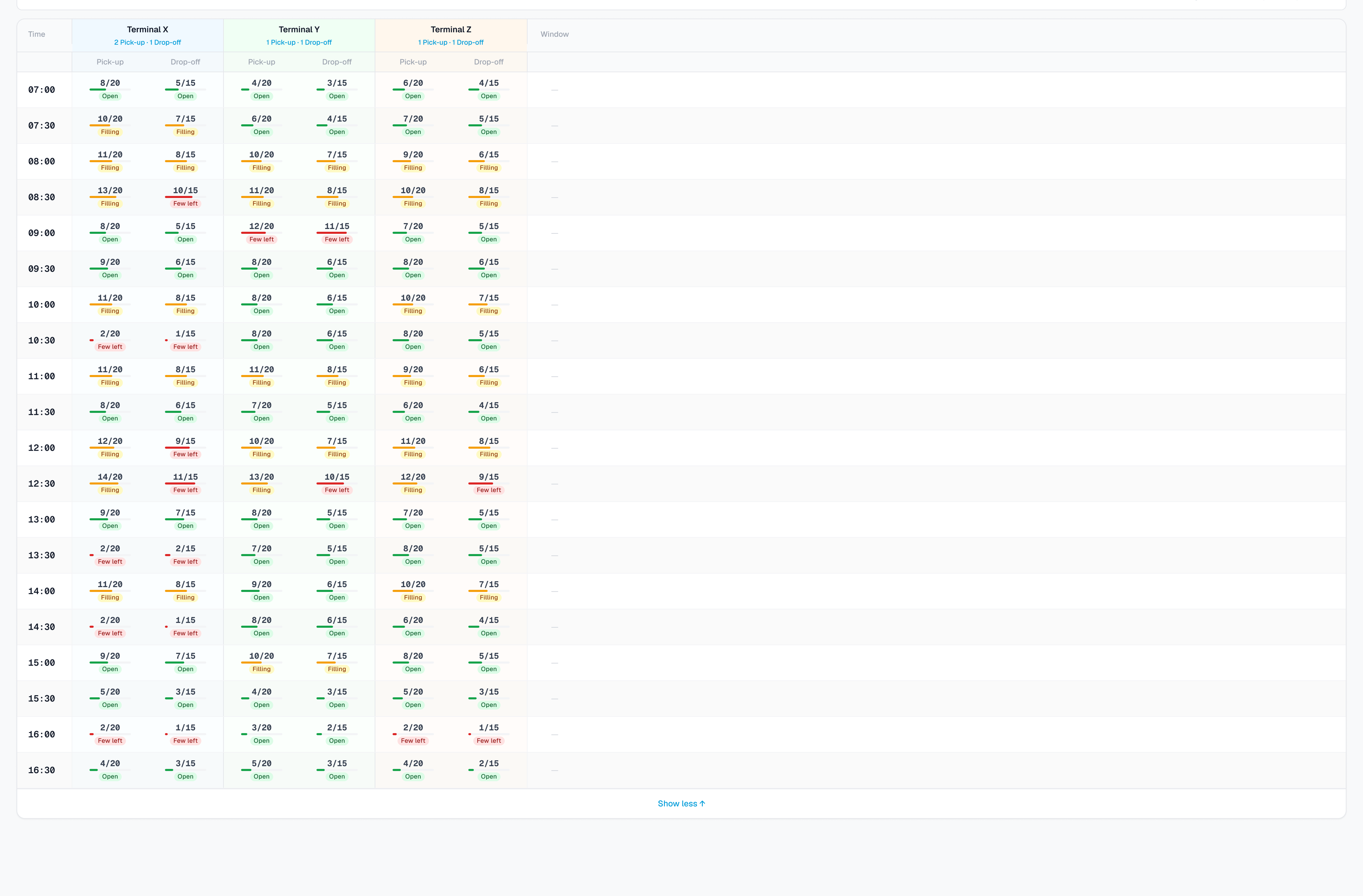1363x896 pixels.
Task: Choose 07:30 Terminal X pick-up slot 10/20
Action: coord(110,125)
